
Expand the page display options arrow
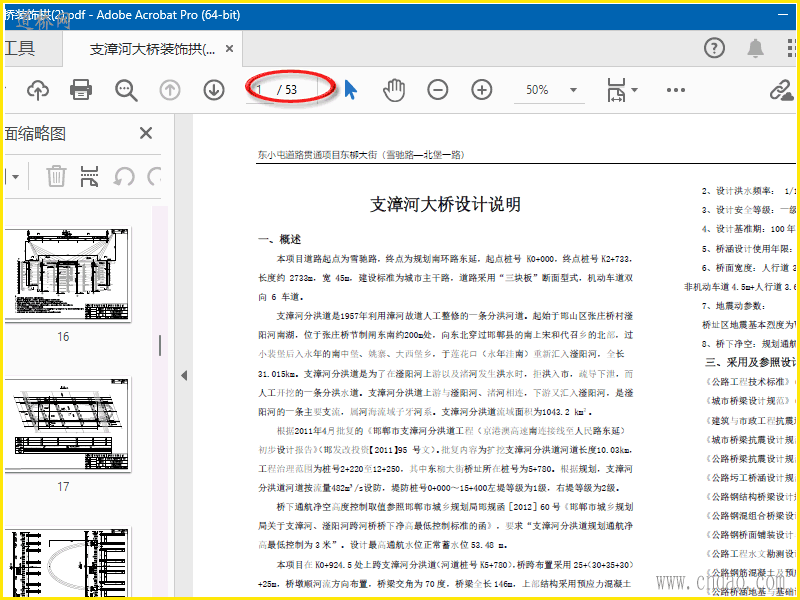pos(634,90)
